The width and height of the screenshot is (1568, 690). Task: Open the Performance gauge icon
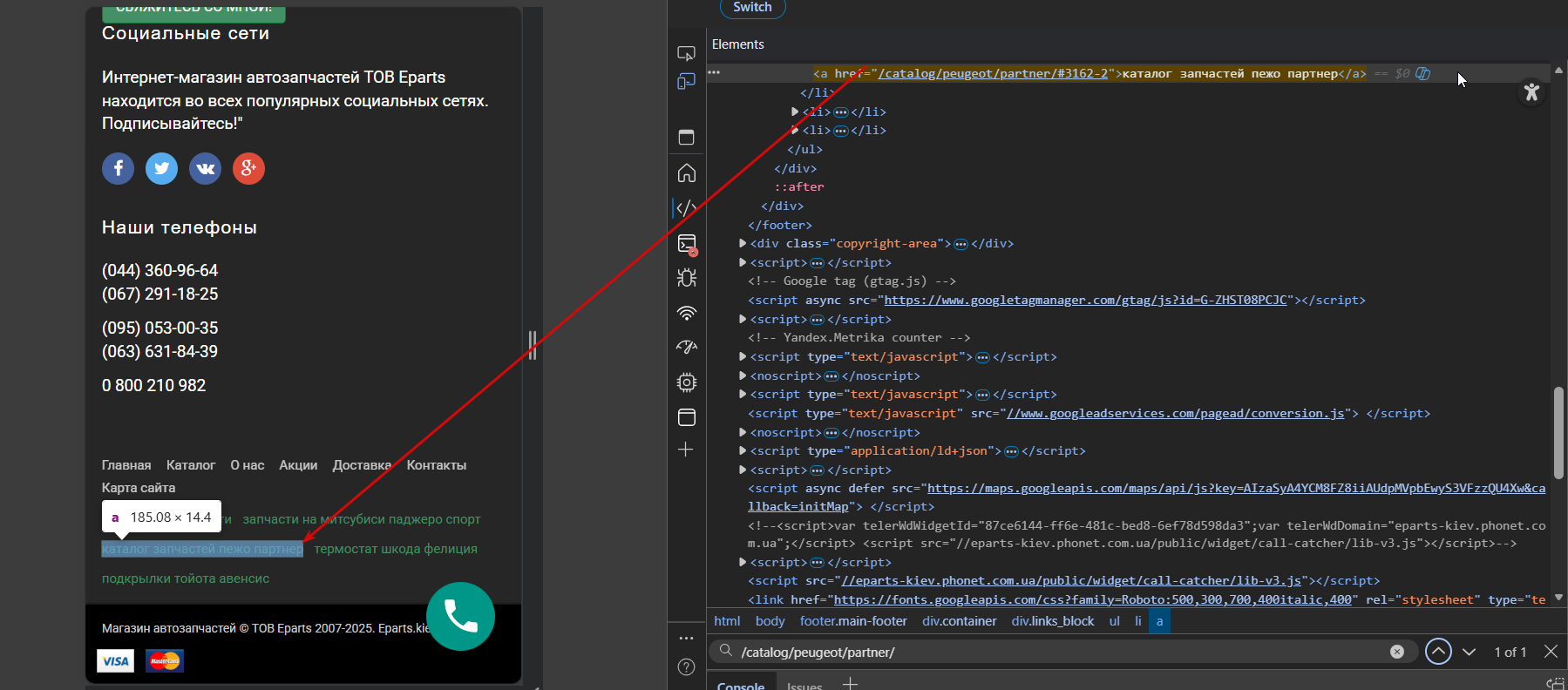click(687, 347)
